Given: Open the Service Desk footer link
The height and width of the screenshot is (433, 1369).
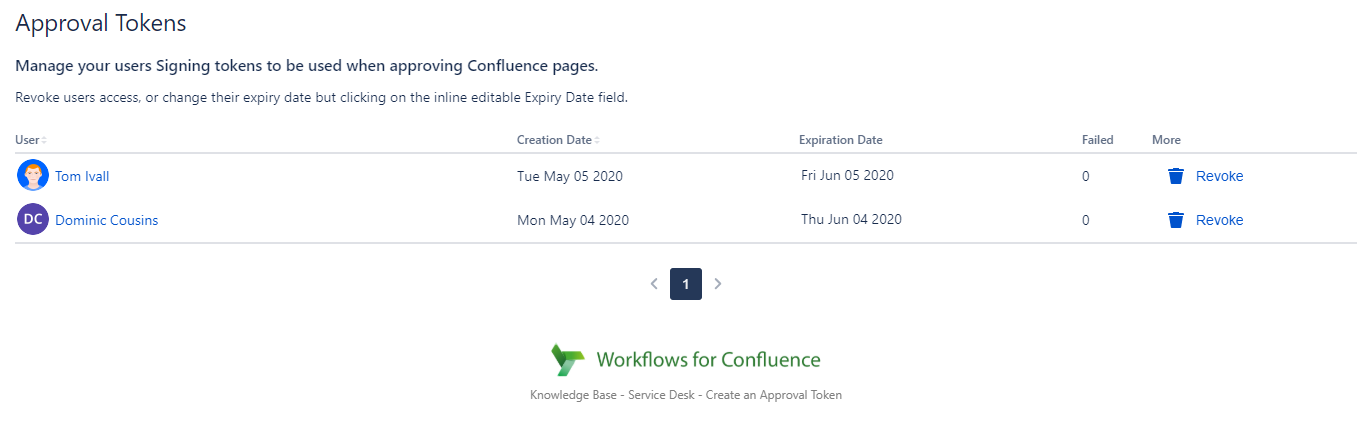Looking at the screenshot, I should [661, 395].
